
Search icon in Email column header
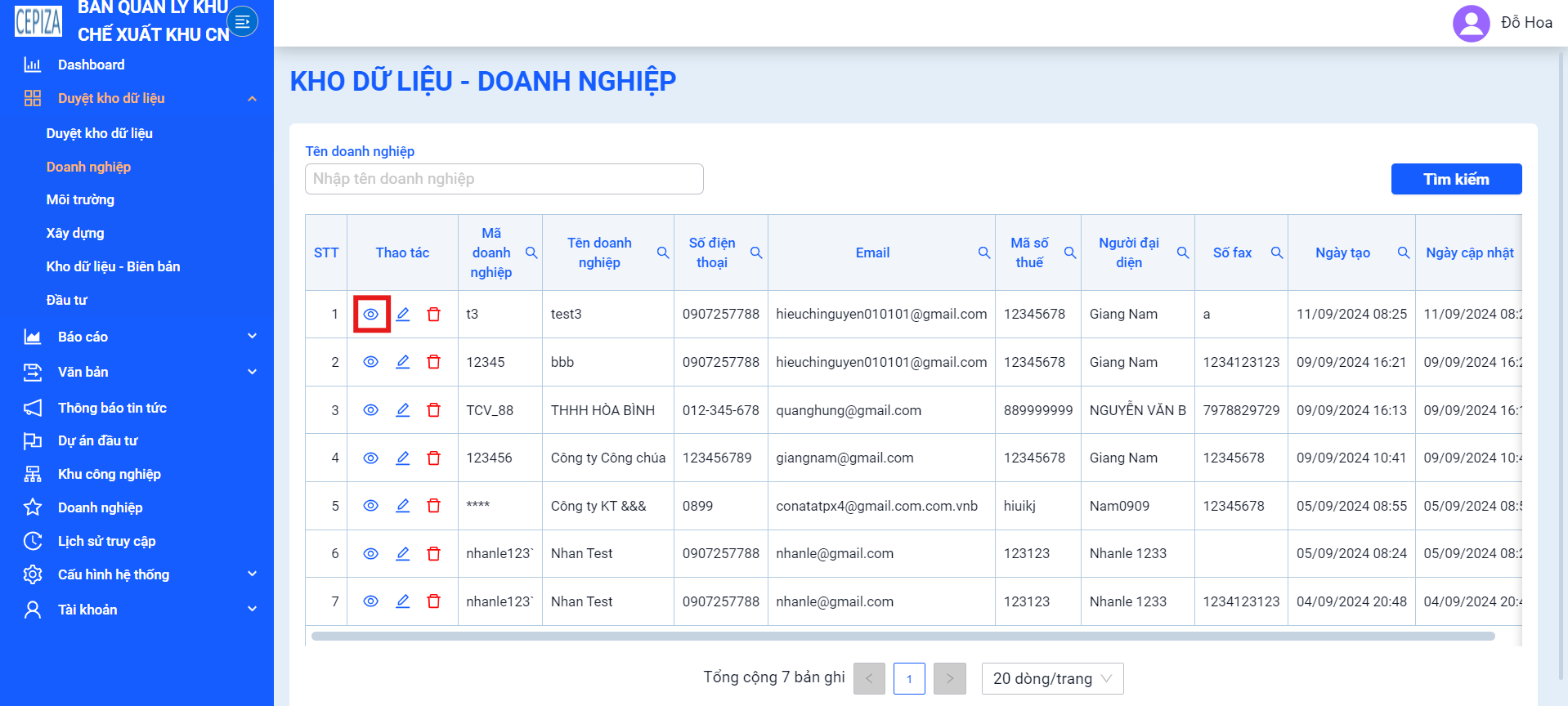[x=984, y=252]
